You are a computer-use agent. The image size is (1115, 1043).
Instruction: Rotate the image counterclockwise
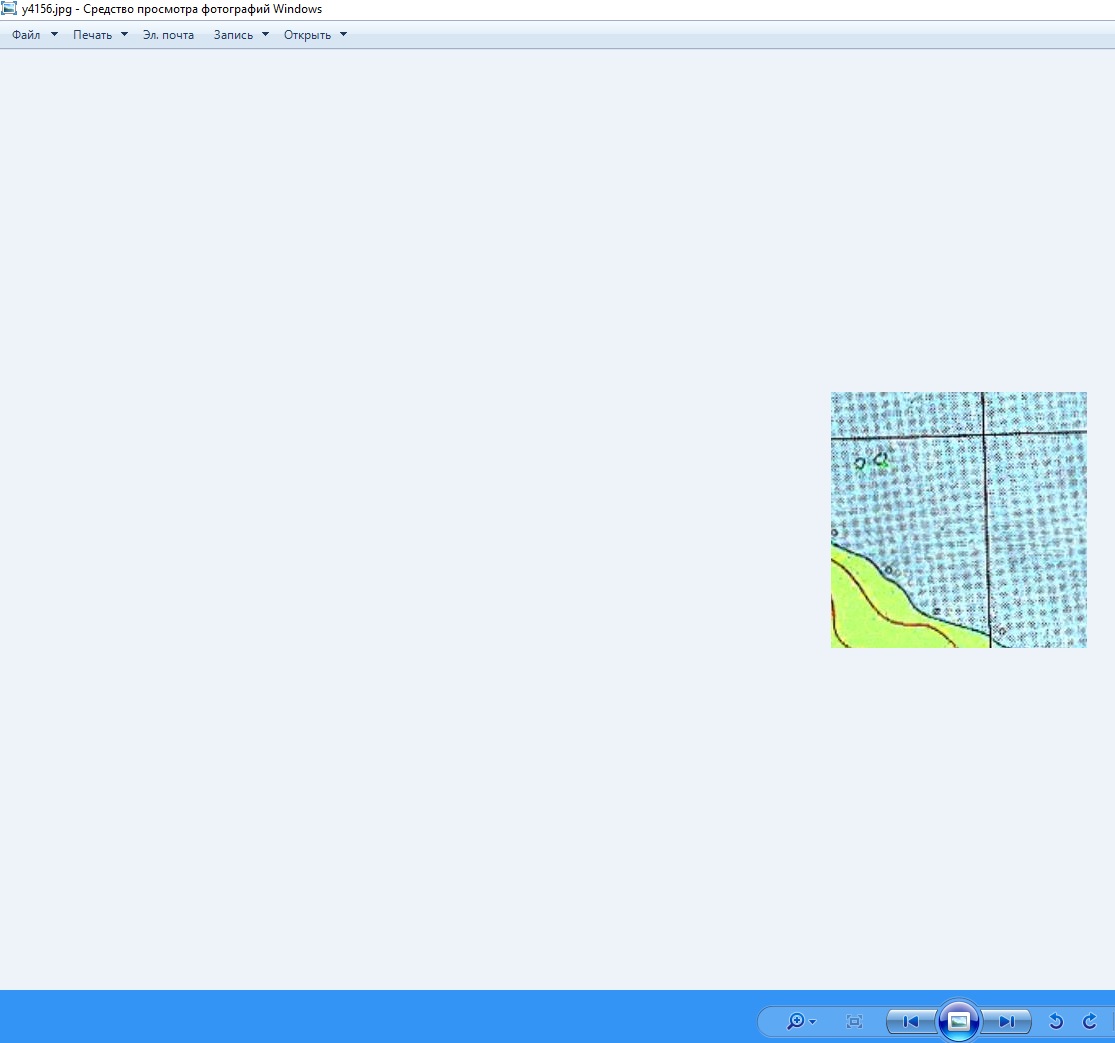[1055, 1021]
